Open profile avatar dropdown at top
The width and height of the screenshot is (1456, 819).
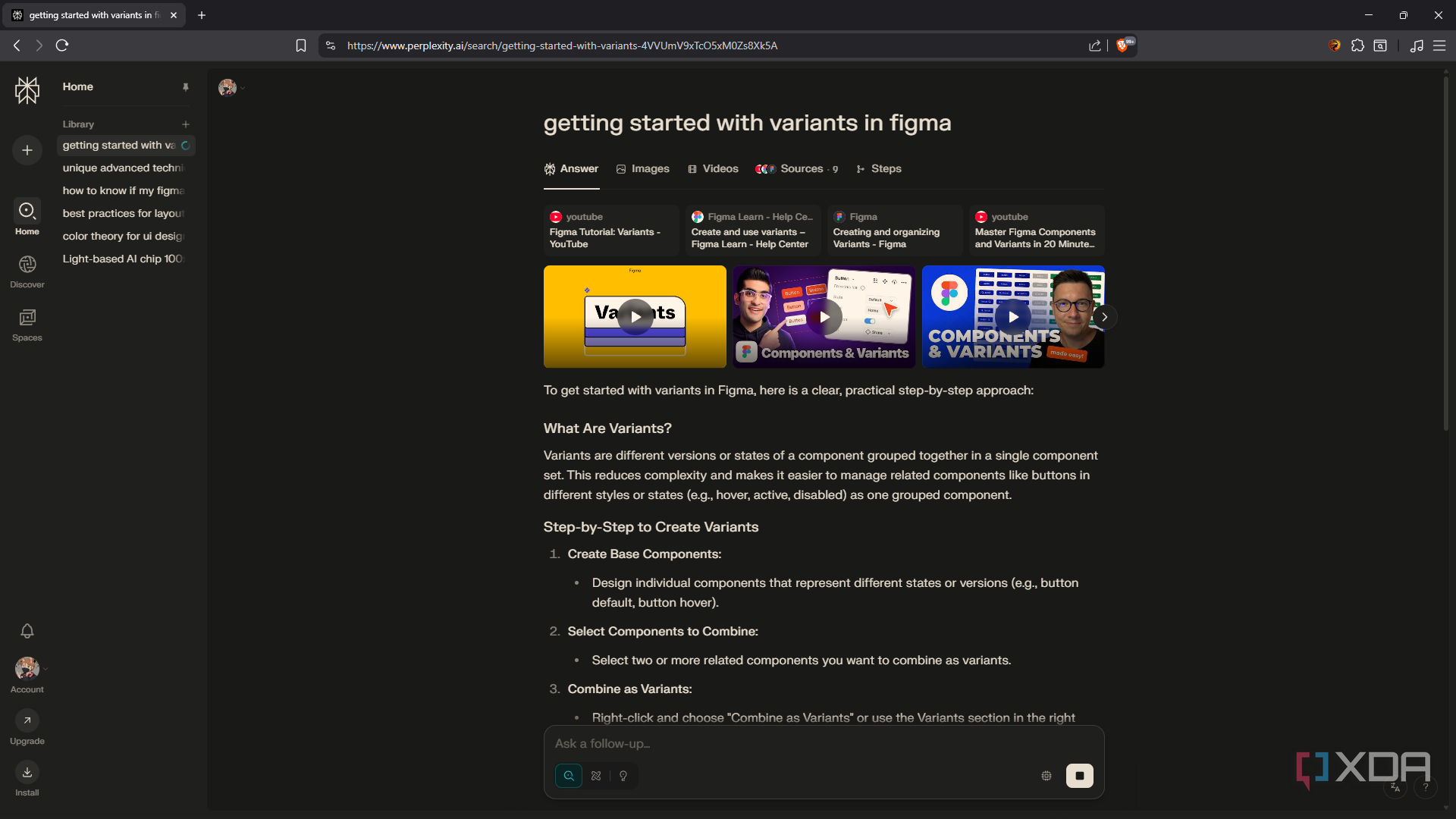tap(231, 88)
